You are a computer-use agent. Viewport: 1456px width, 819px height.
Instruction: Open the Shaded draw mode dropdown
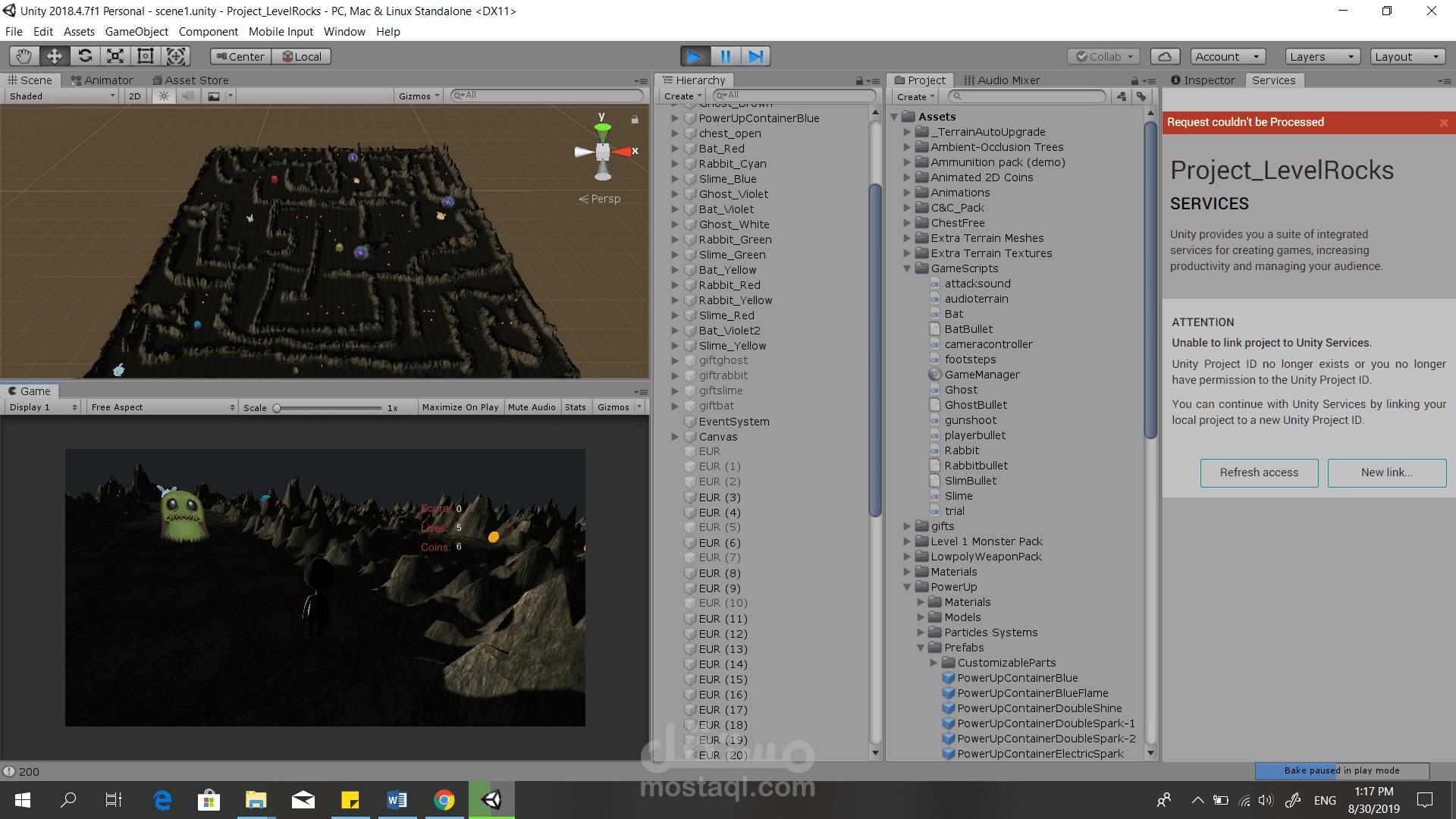[61, 96]
